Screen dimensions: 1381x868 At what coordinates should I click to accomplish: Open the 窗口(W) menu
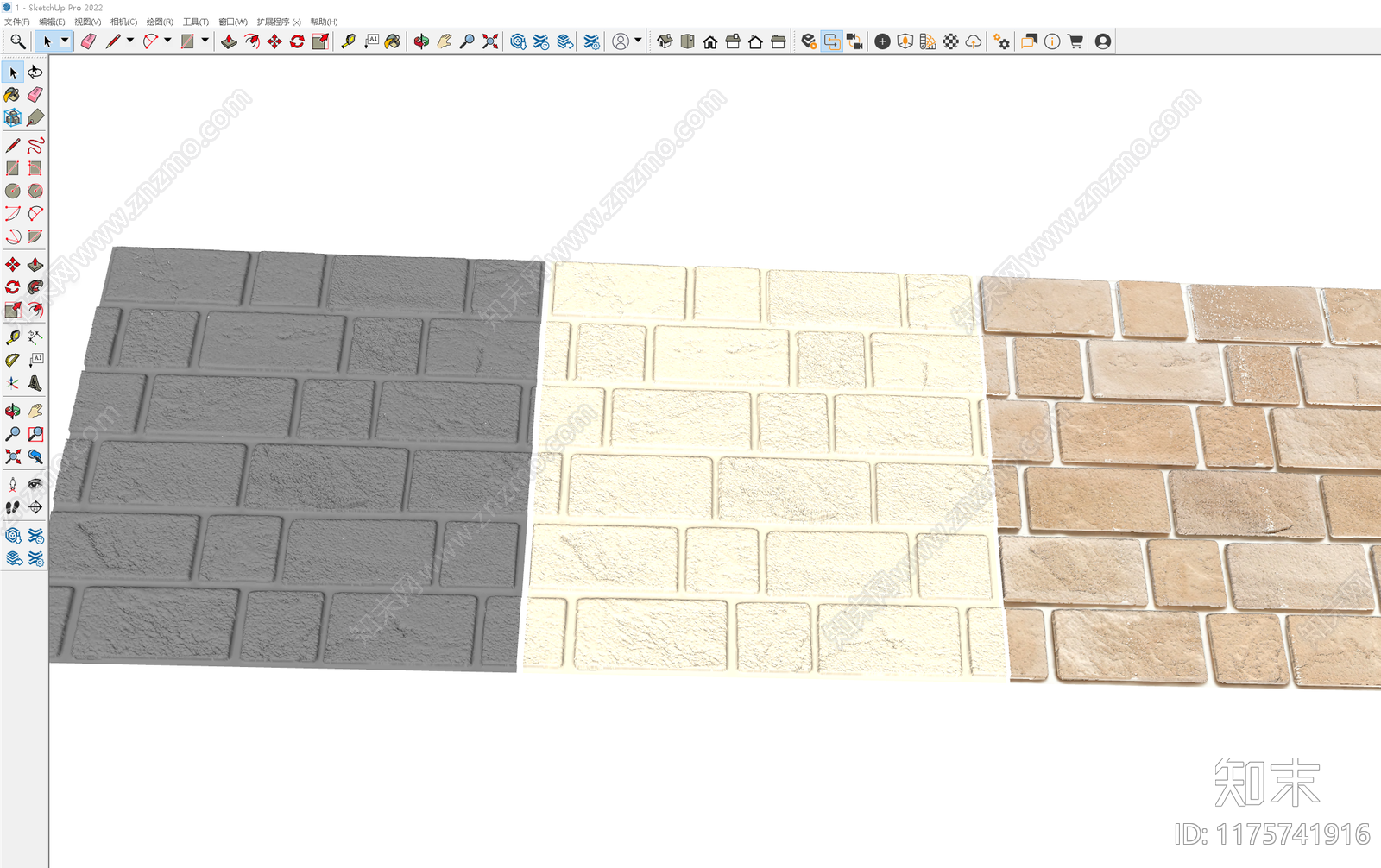click(x=233, y=22)
